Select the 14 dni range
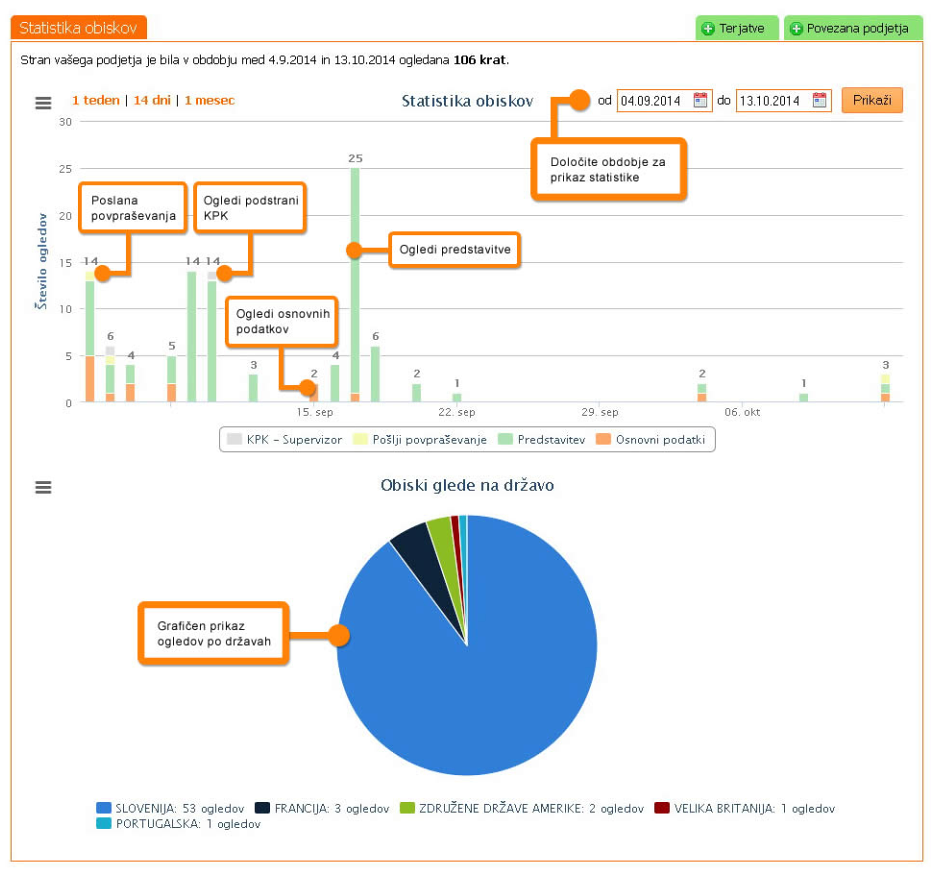The height and width of the screenshot is (874, 935). 151,101
